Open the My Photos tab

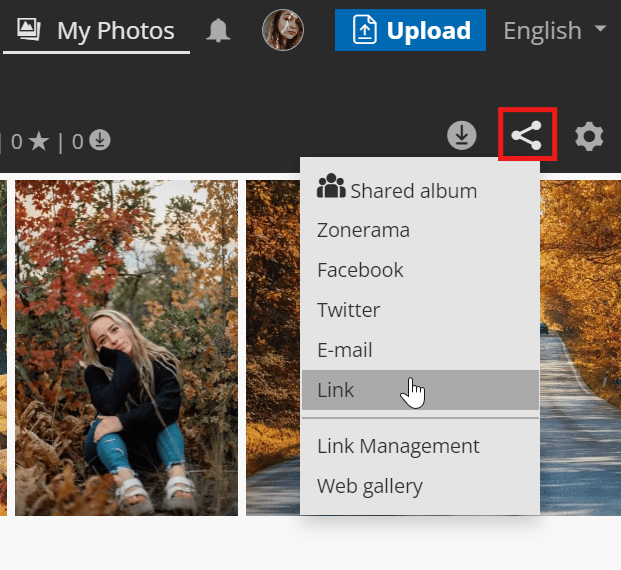[x=114, y=31]
